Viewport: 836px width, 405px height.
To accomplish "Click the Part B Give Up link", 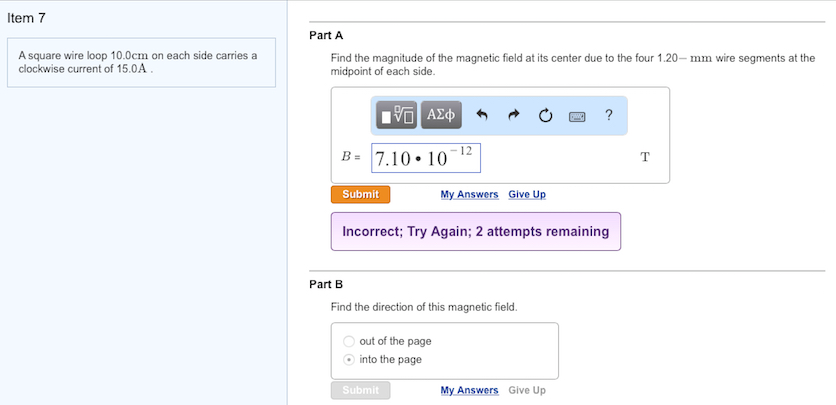I will click(x=527, y=390).
